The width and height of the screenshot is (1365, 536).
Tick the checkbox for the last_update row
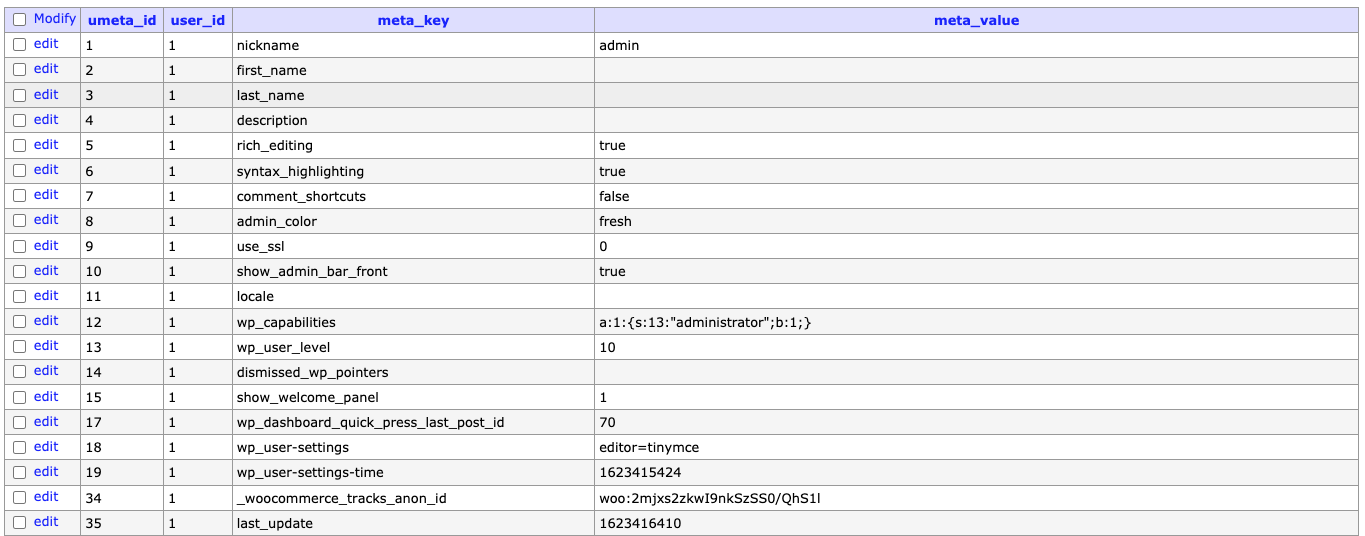(x=19, y=523)
